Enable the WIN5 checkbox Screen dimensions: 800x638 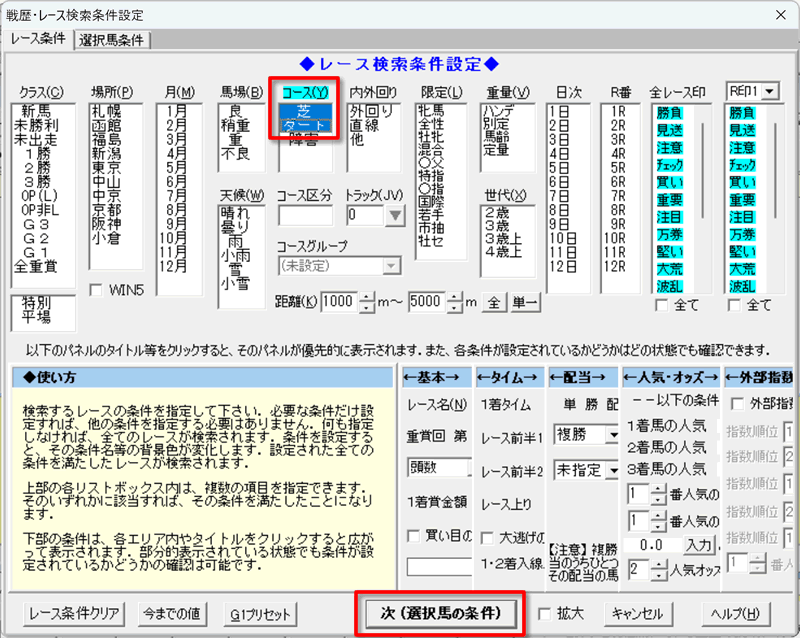point(97,290)
